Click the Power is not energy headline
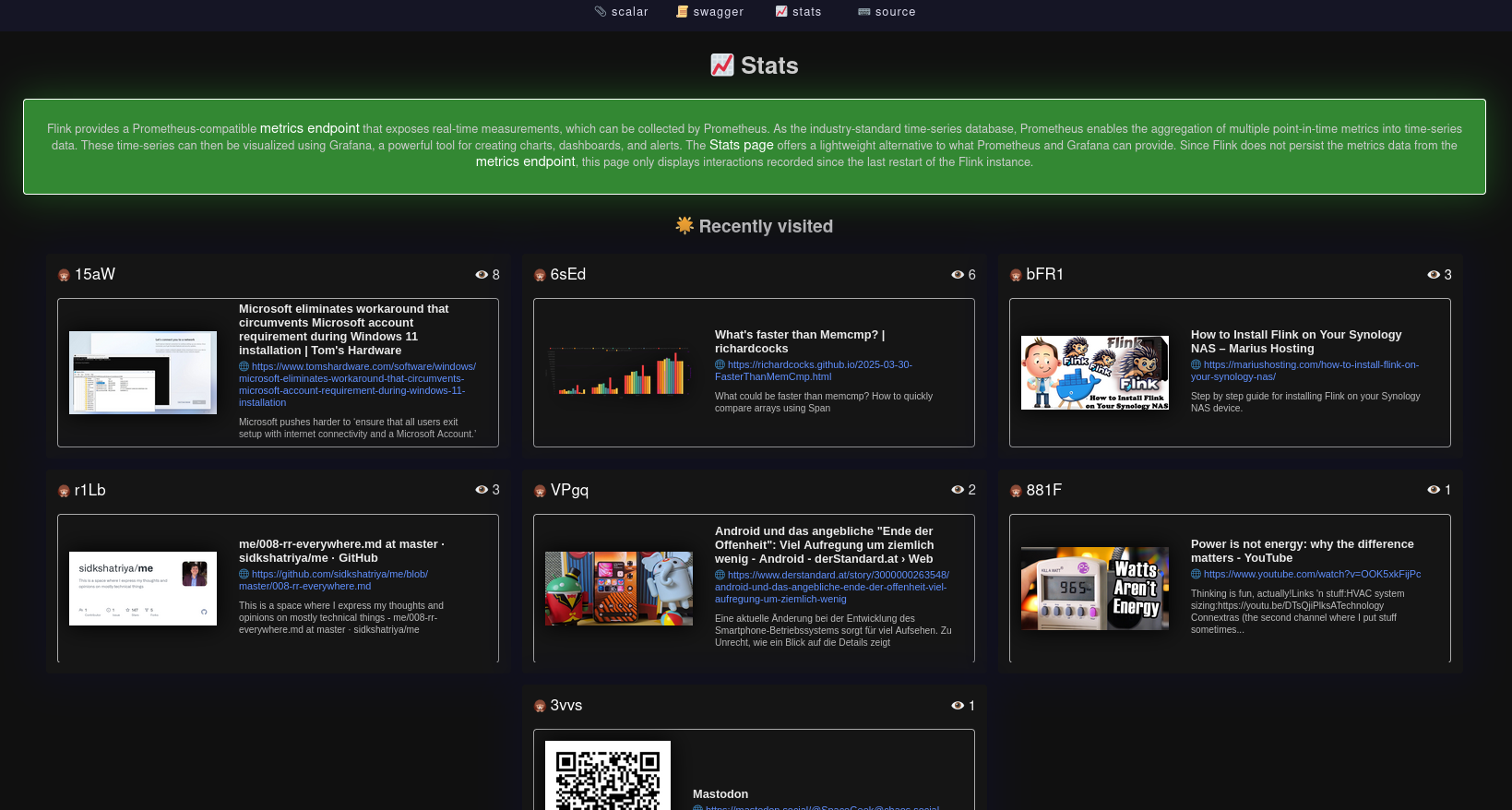 [1303, 551]
